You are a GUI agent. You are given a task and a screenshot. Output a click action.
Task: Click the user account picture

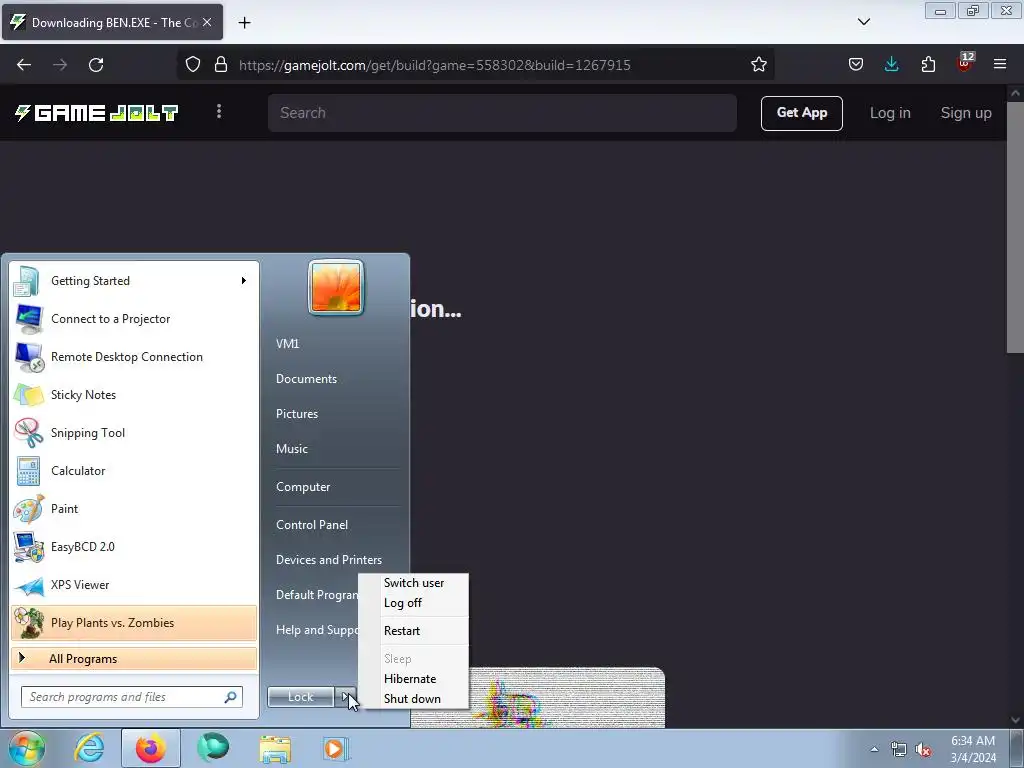[x=336, y=287]
